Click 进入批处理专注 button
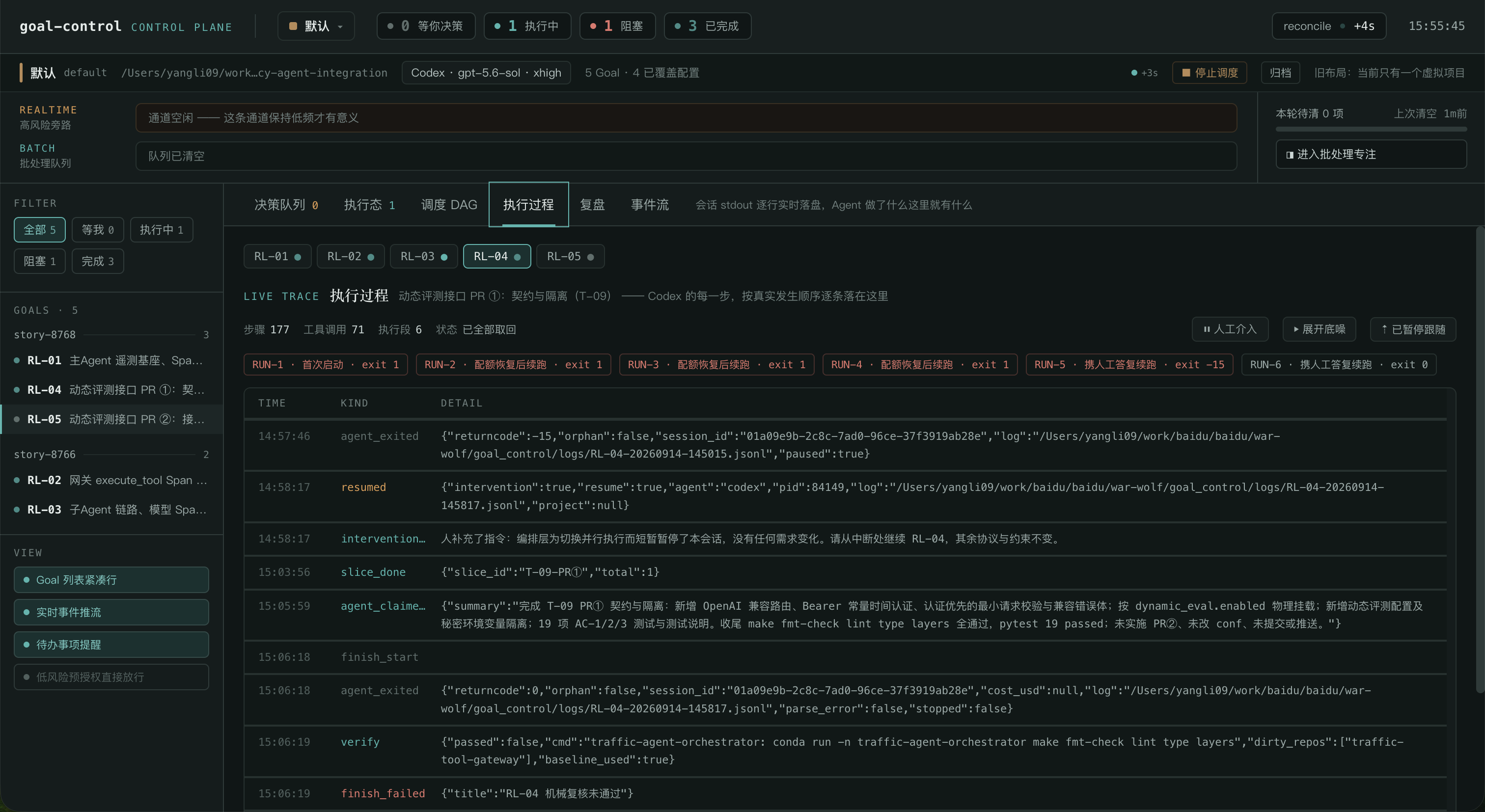Screen dimensions: 1485x812 tap(1371, 155)
